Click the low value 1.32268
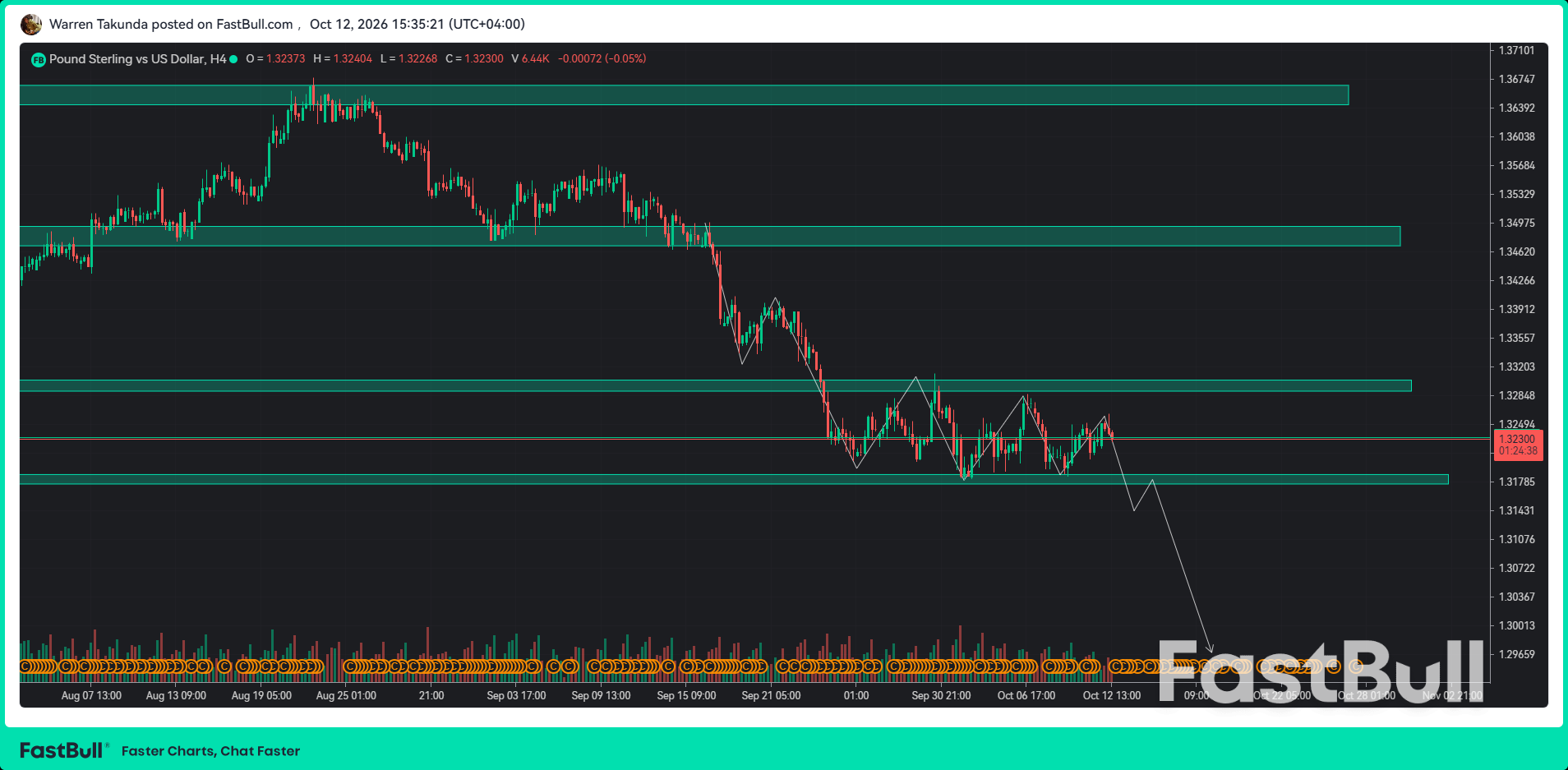The image size is (1568, 770). 417,59
